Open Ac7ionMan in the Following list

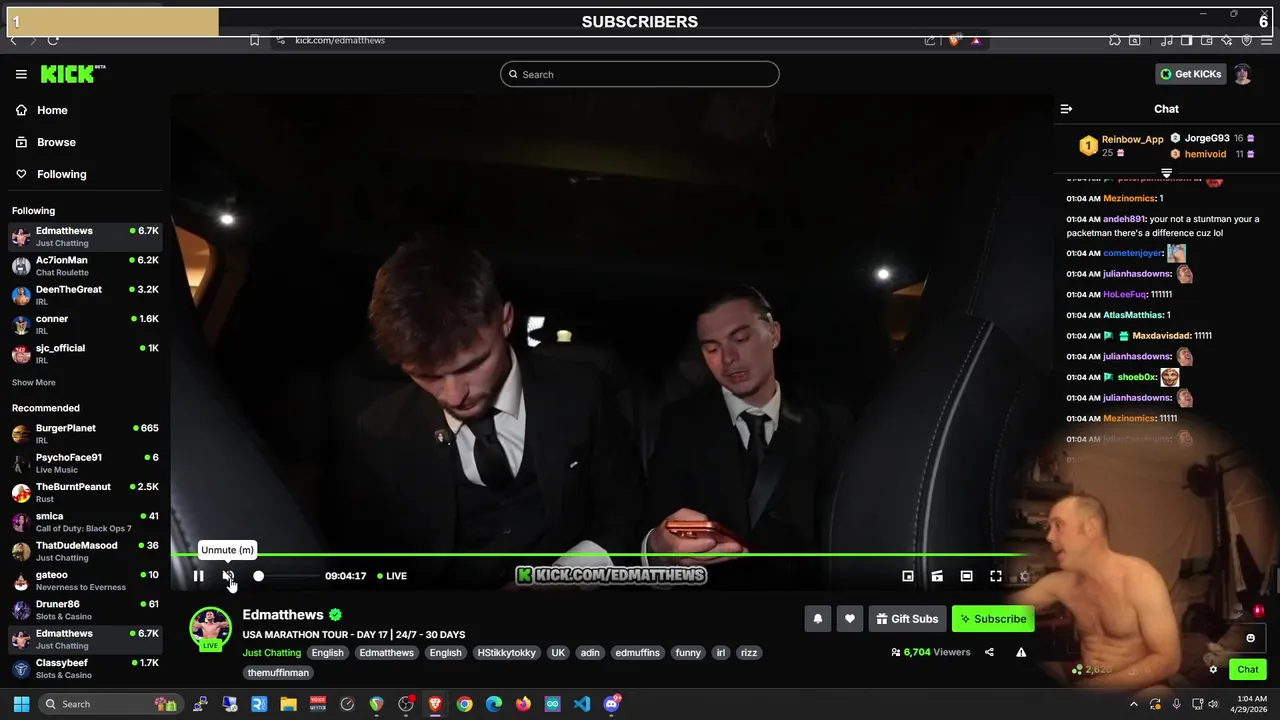85,266
